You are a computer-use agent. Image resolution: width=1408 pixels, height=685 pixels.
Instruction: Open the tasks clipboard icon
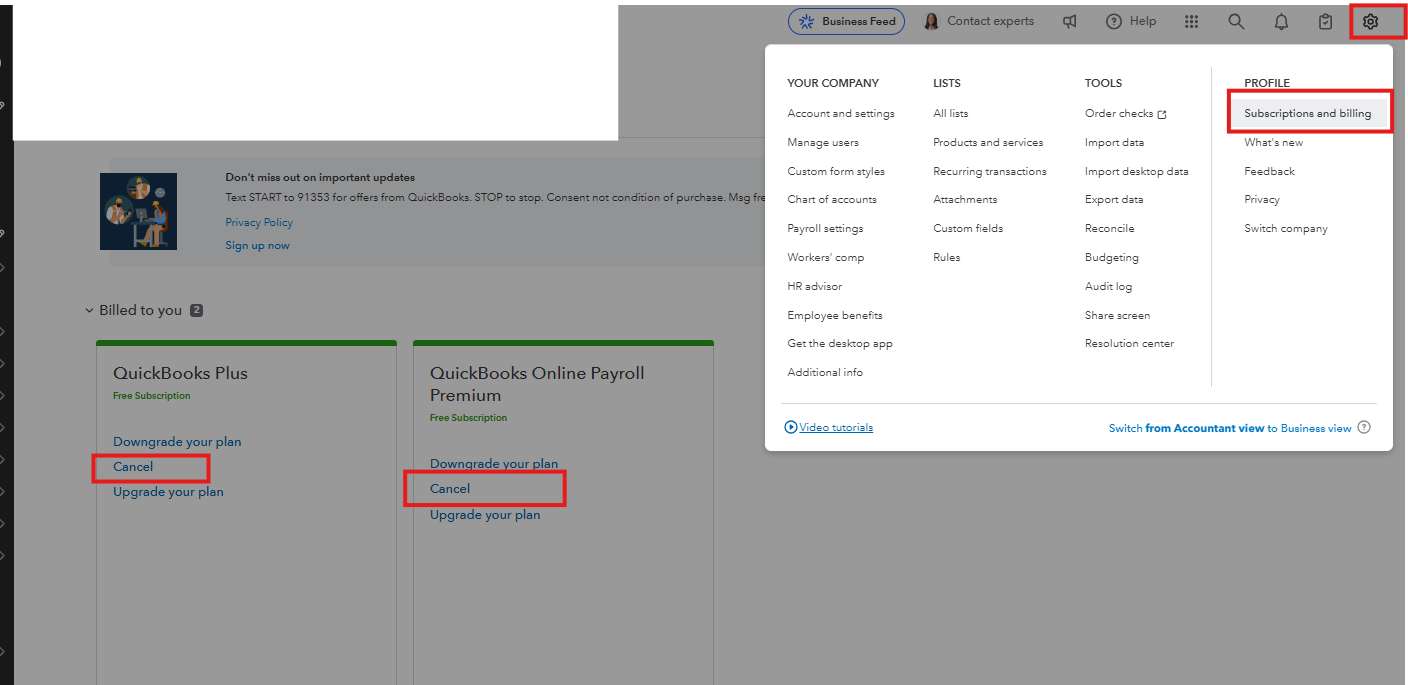pos(1325,21)
